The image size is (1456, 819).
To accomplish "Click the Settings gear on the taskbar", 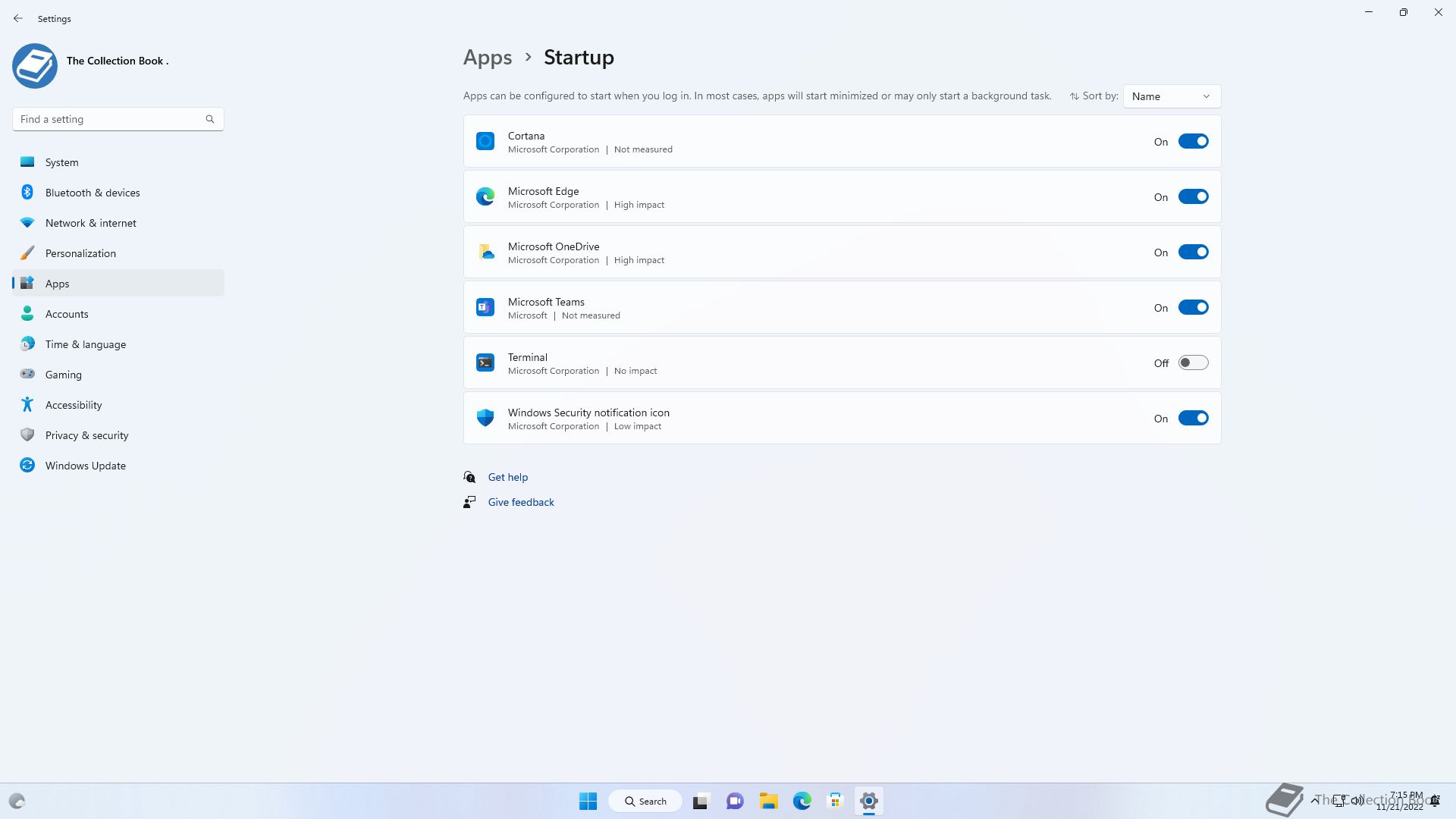I will [869, 801].
